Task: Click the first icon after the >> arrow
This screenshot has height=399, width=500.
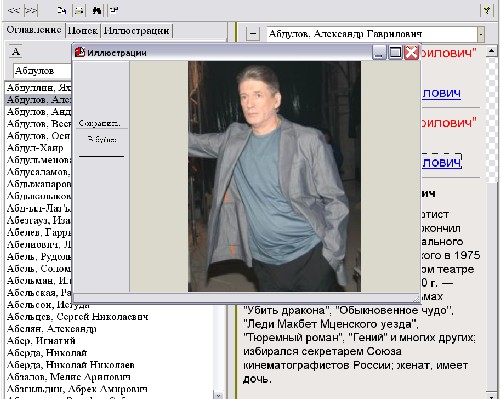Action: pyautogui.click(x=61, y=10)
